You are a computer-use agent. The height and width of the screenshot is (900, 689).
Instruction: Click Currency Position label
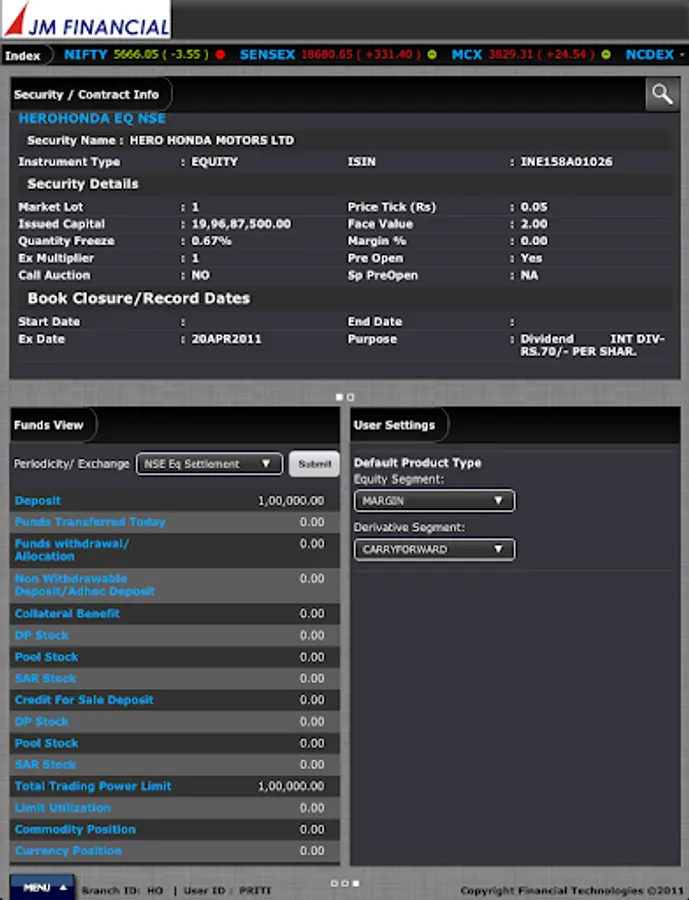68,851
